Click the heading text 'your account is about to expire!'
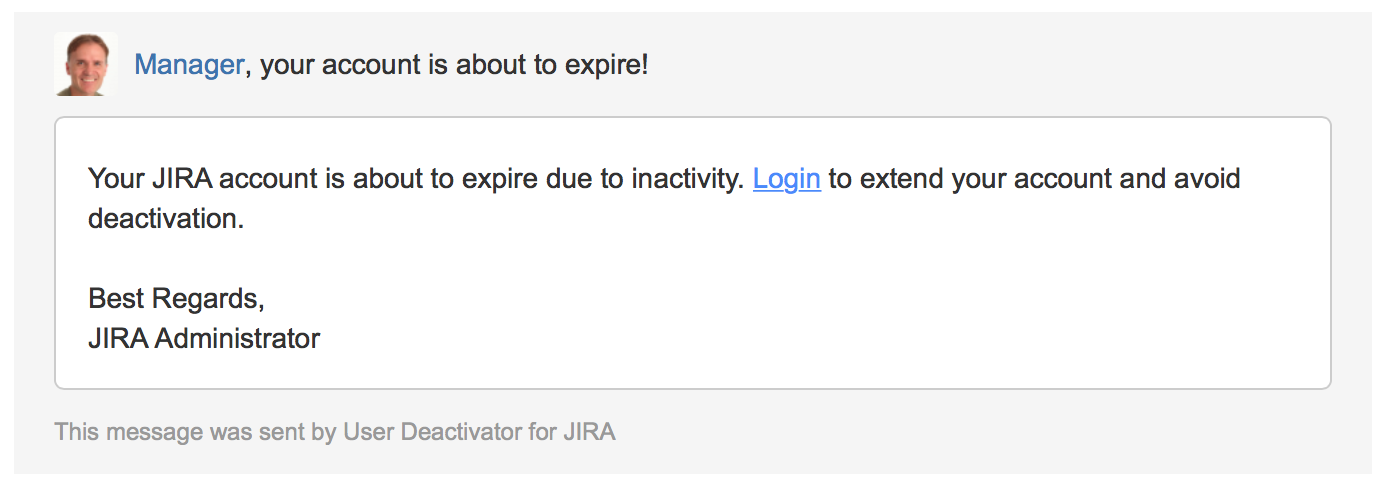 click(x=454, y=65)
